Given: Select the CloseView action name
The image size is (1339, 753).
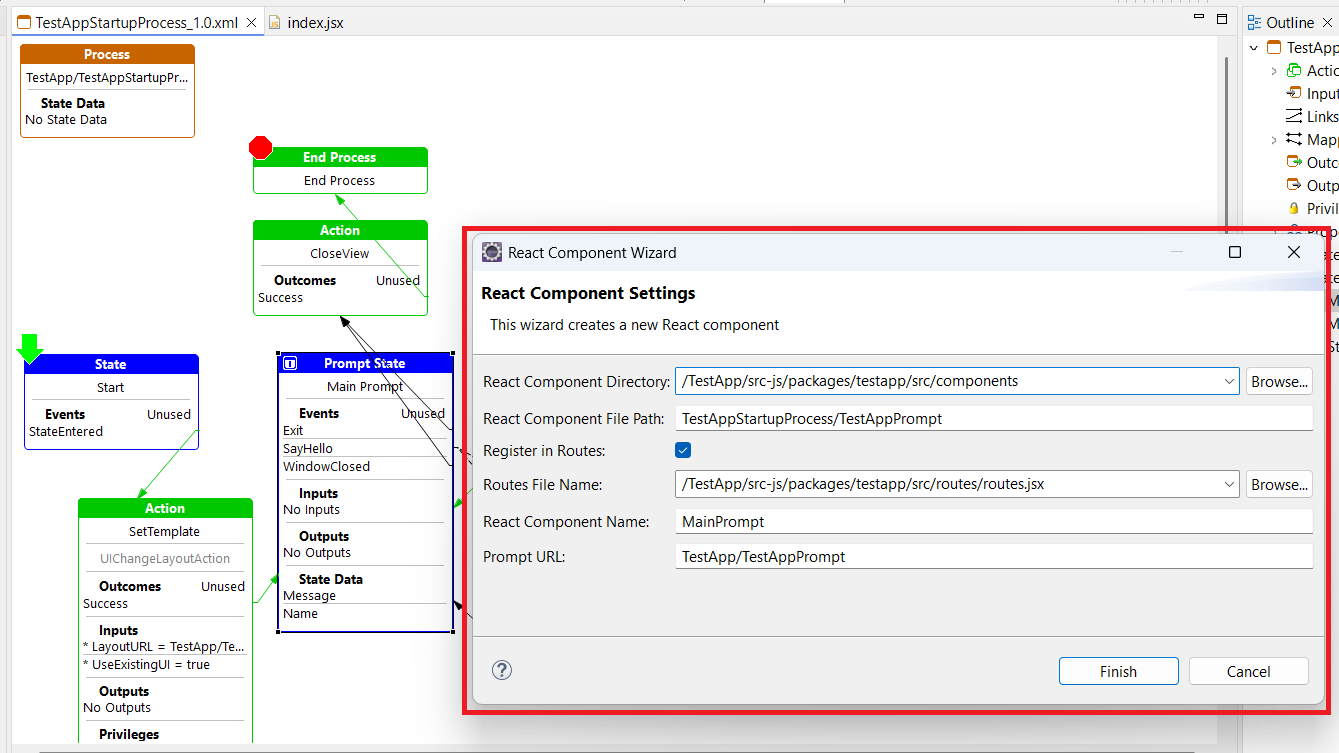Looking at the screenshot, I should pyautogui.click(x=340, y=253).
